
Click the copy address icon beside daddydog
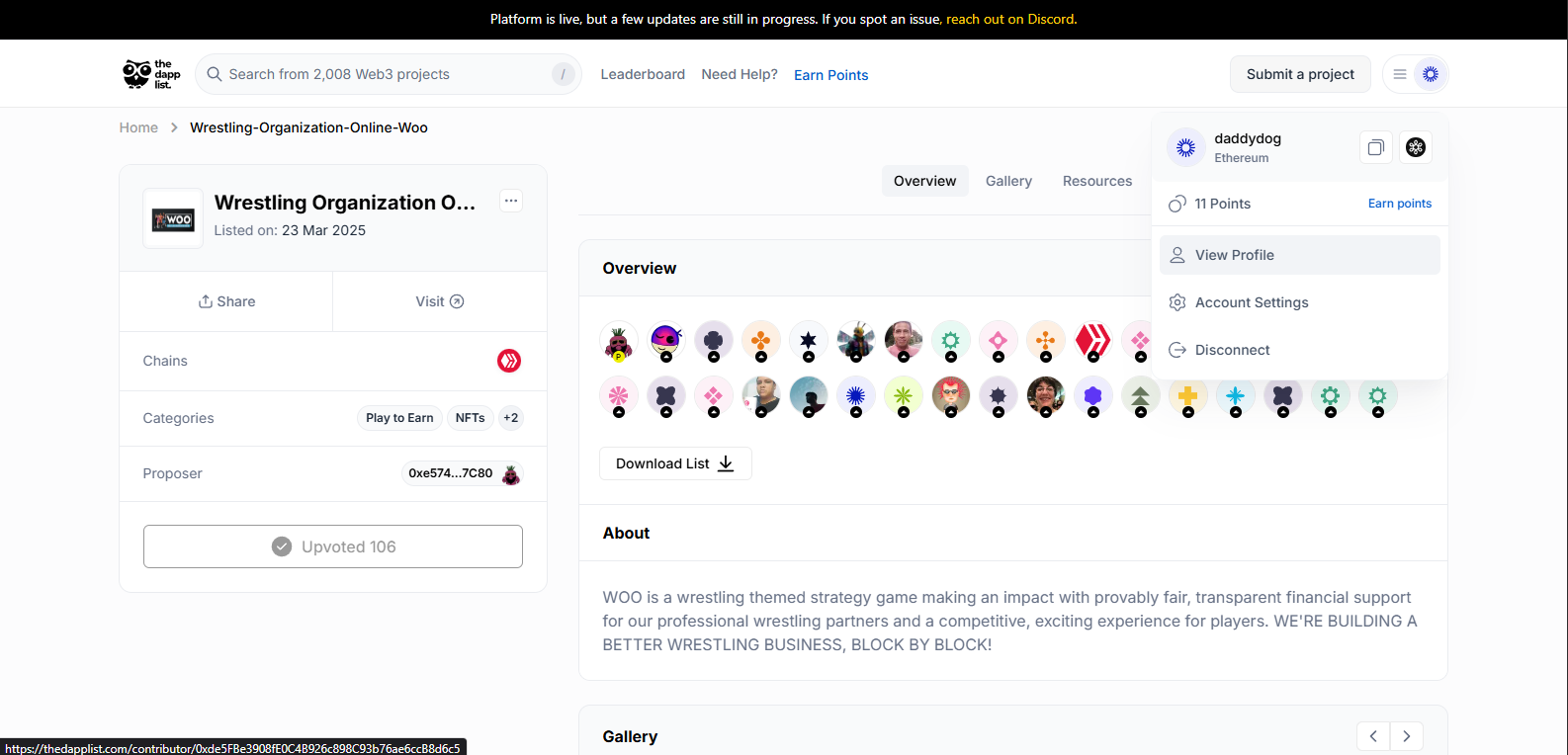1375,147
